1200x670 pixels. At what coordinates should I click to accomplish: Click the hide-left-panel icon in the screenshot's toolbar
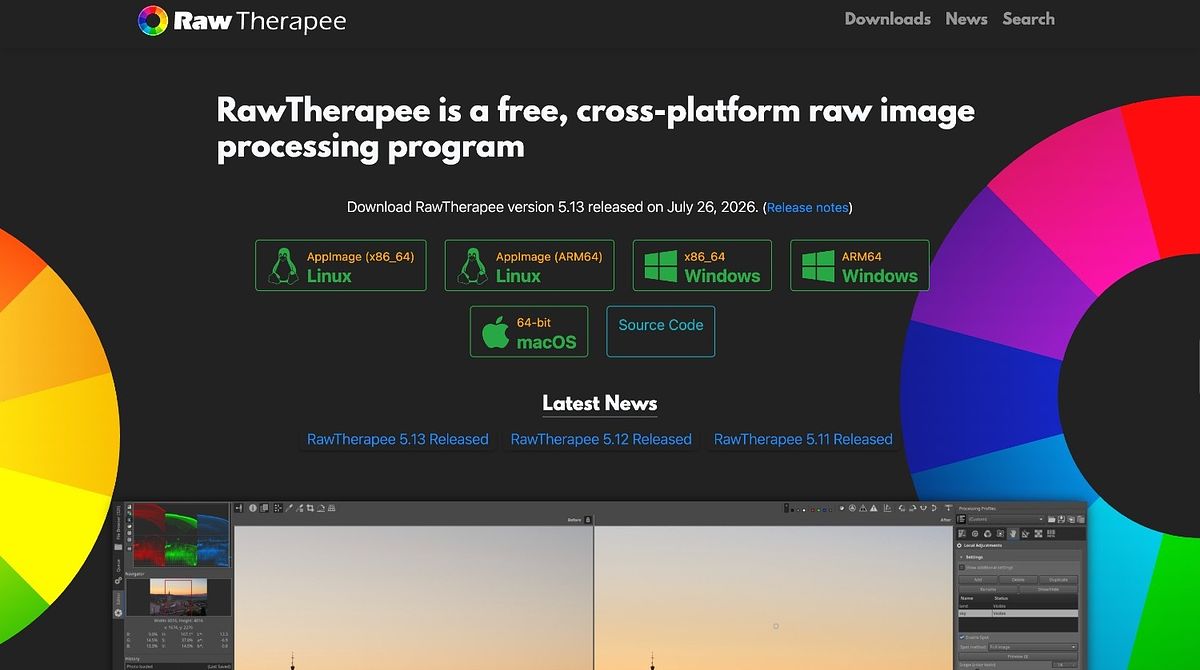coord(239,508)
